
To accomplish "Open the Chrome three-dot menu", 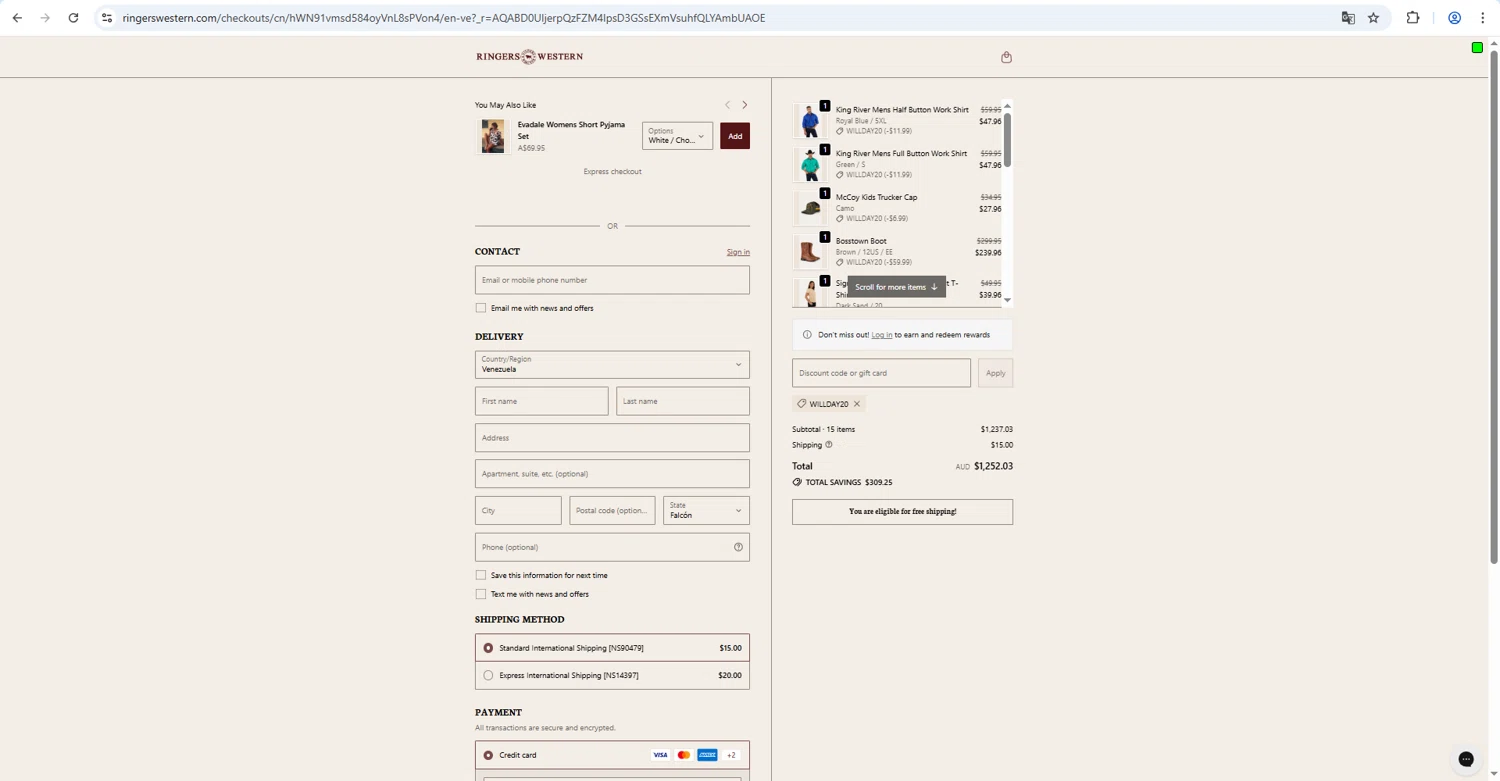I will [x=1482, y=18].
